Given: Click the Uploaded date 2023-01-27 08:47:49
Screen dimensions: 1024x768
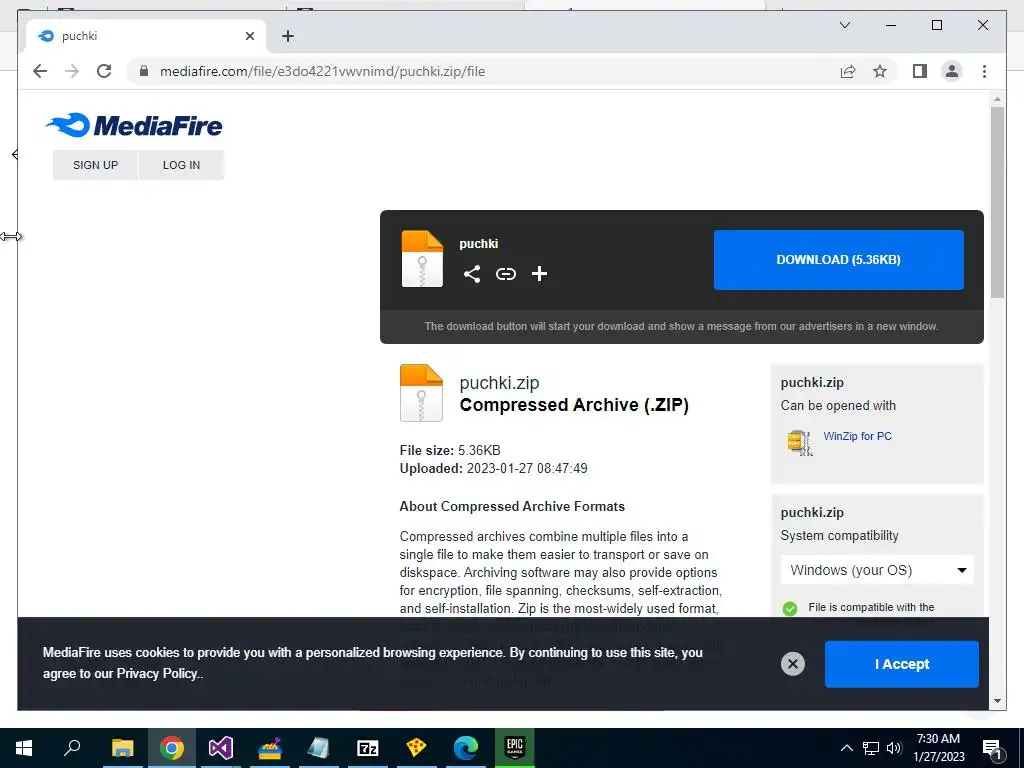Looking at the screenshot, I should coord(494,468).
